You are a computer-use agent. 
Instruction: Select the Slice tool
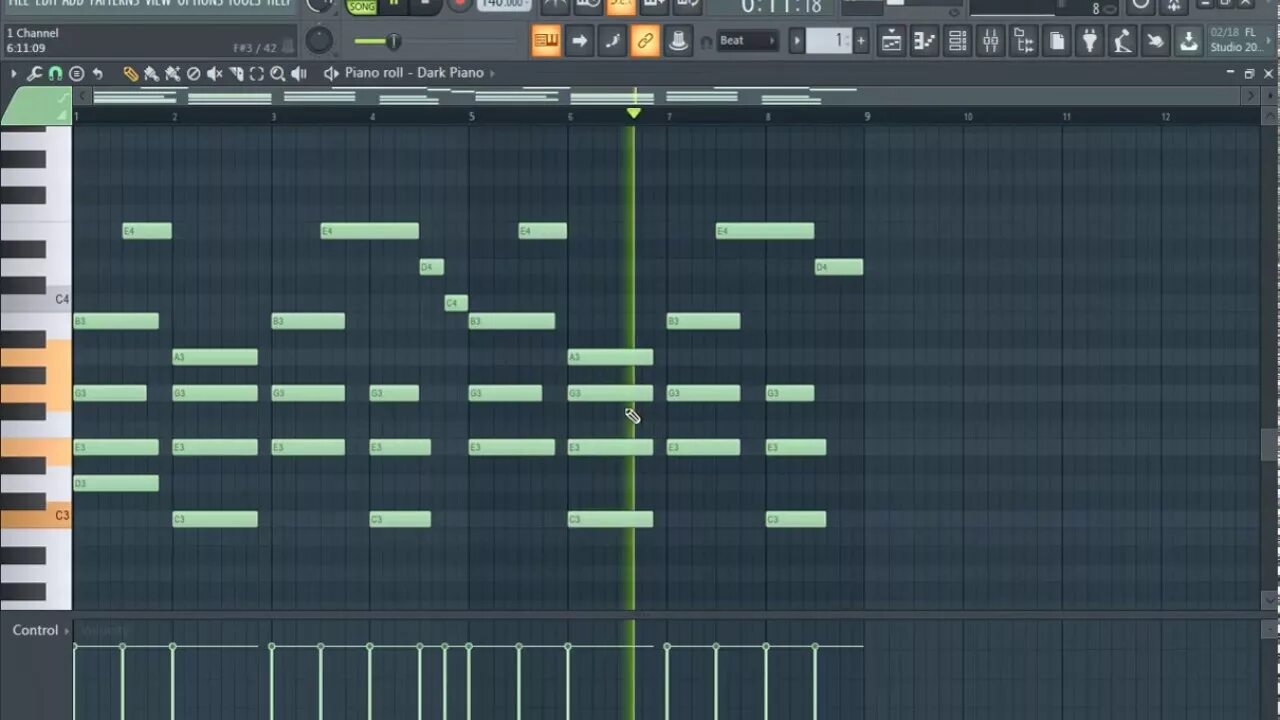pos(235,73)
